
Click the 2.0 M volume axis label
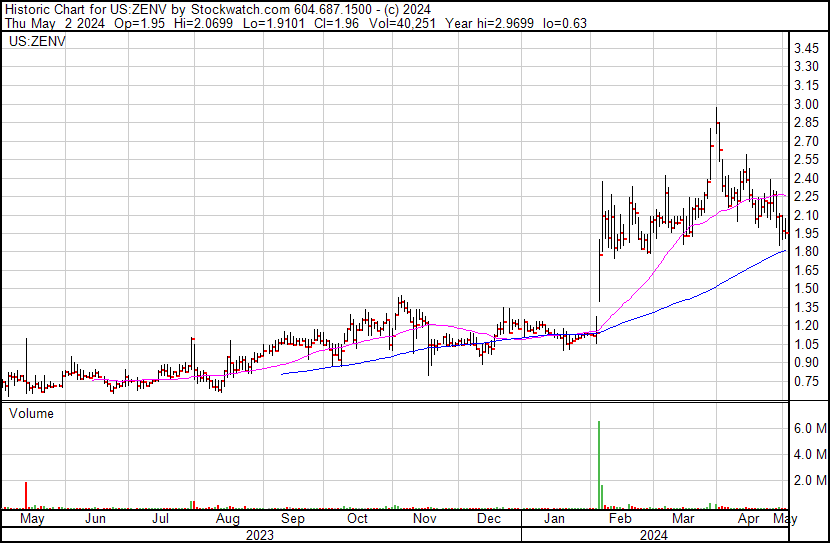810,481
